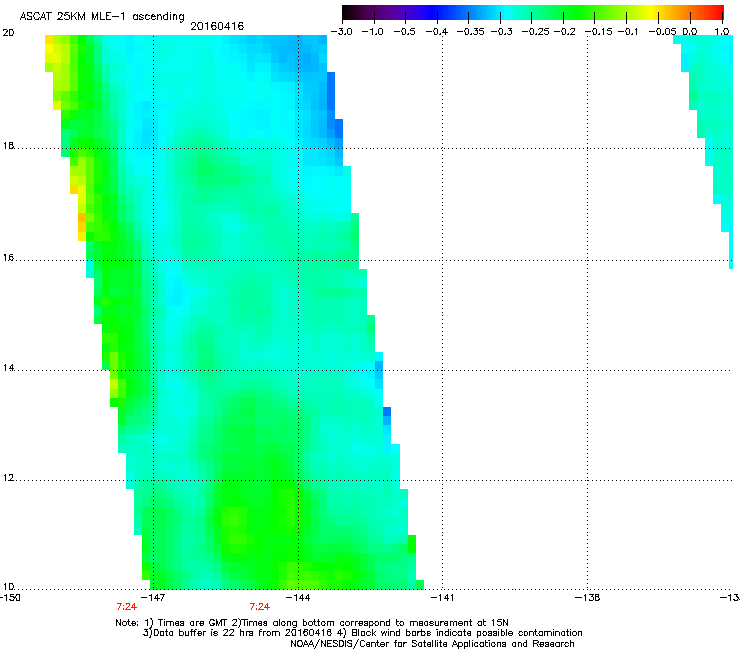Screen dimensions: 740x650
Task: Click the 0.0 colorbar label
Action: [x=690, y=32]
